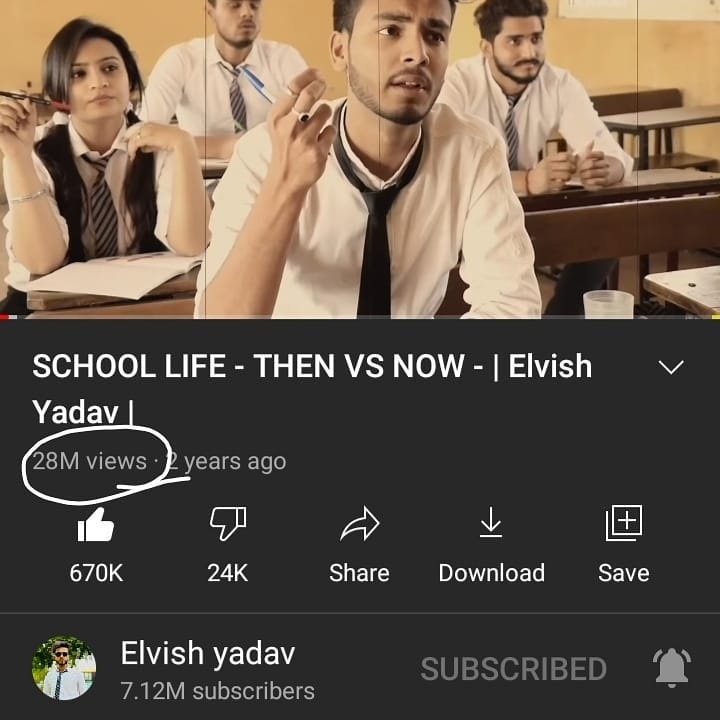Toggle the notification bell for Elvish yadav
Screen dimensions: 720x720
tap(671, 668)
